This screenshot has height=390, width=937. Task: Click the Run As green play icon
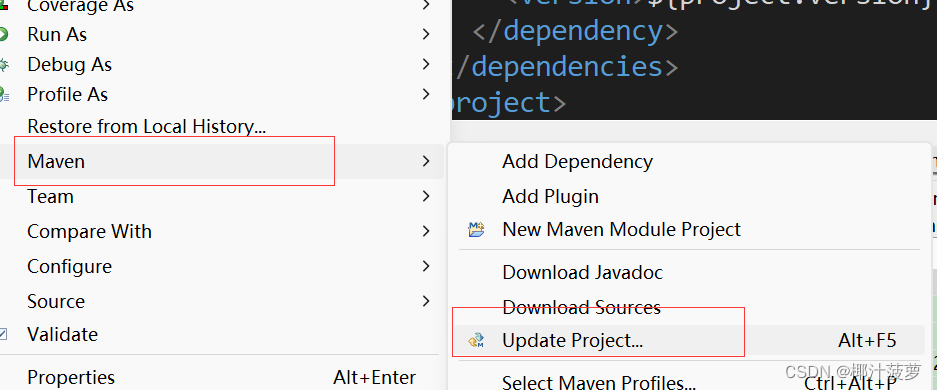click(3, 35)
